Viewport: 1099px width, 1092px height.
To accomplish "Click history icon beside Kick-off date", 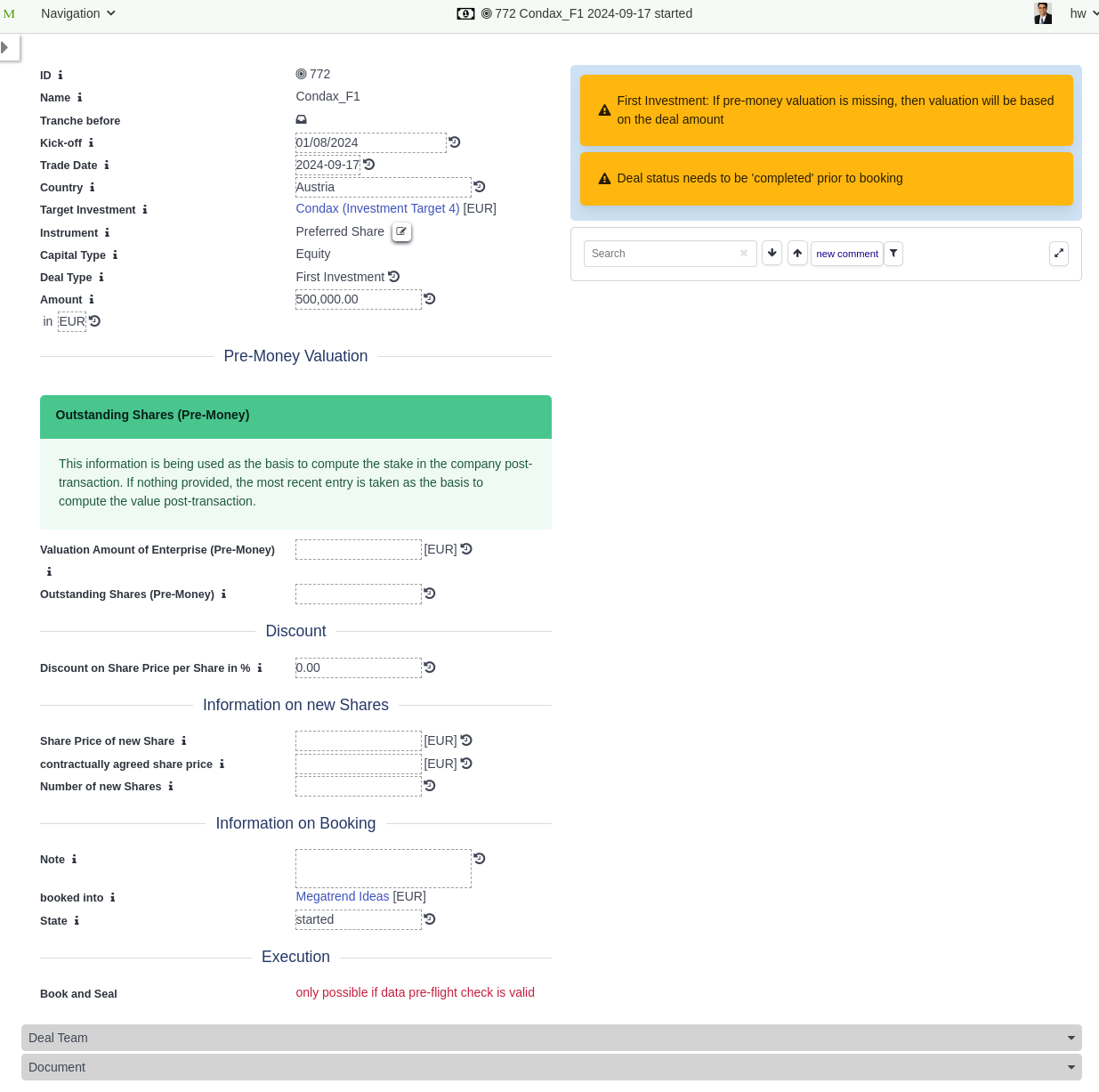I will [x=455, y=142].
